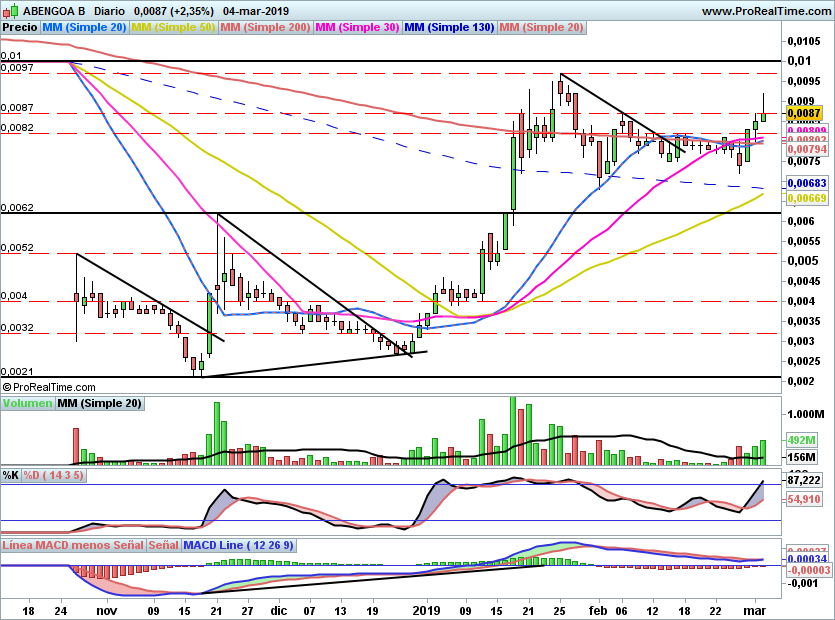
Task: Click the green 492M volume tag
Action: 802,440
